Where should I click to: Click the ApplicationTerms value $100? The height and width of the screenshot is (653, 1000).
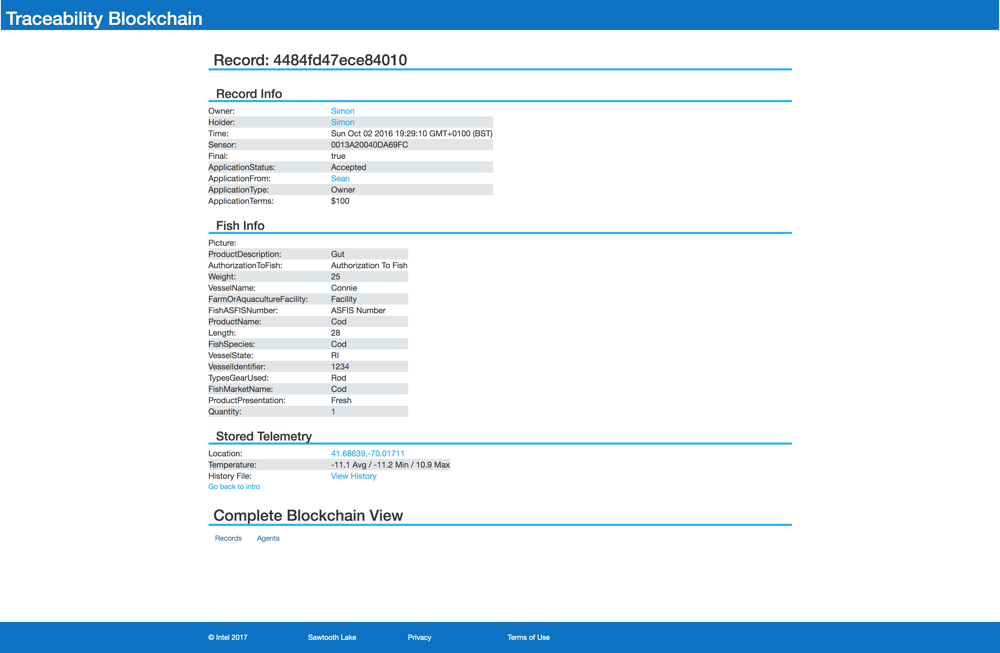coord(340,202)
